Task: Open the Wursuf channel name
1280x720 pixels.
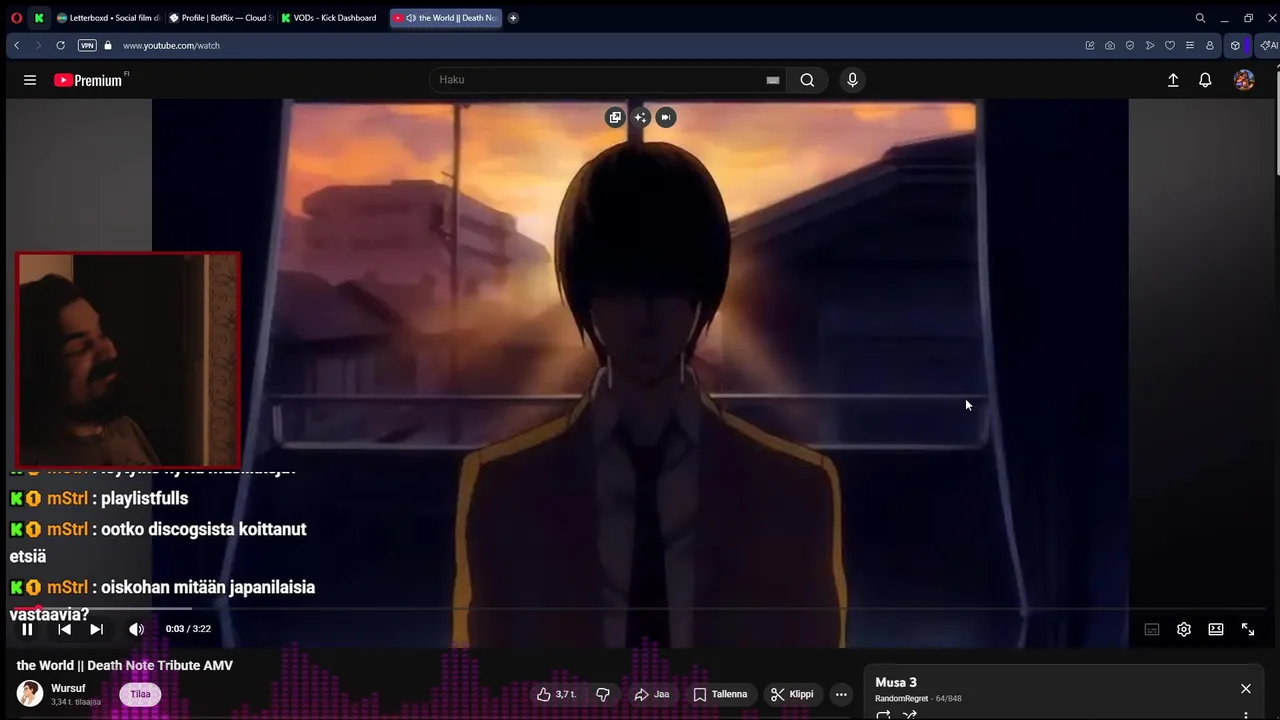Action: pyautogui.click(x=68, y=688)
